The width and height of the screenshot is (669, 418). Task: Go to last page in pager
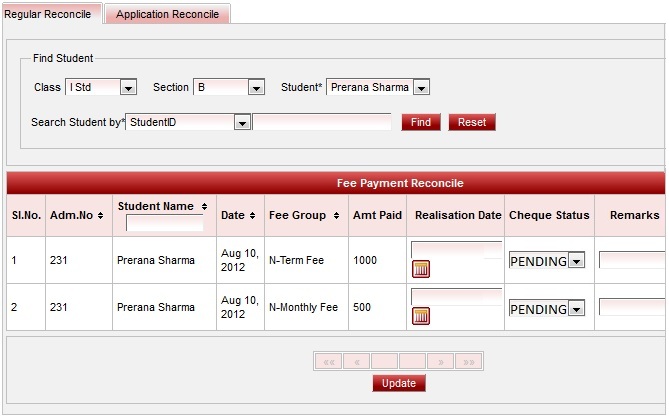coord(469,361)
